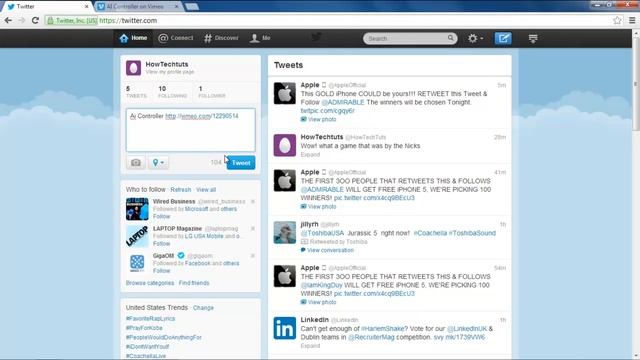Open twitpic.com/cgqy6r link
Image resolution: width=640 pixels, height=360 pixels.
click(327, 111)
